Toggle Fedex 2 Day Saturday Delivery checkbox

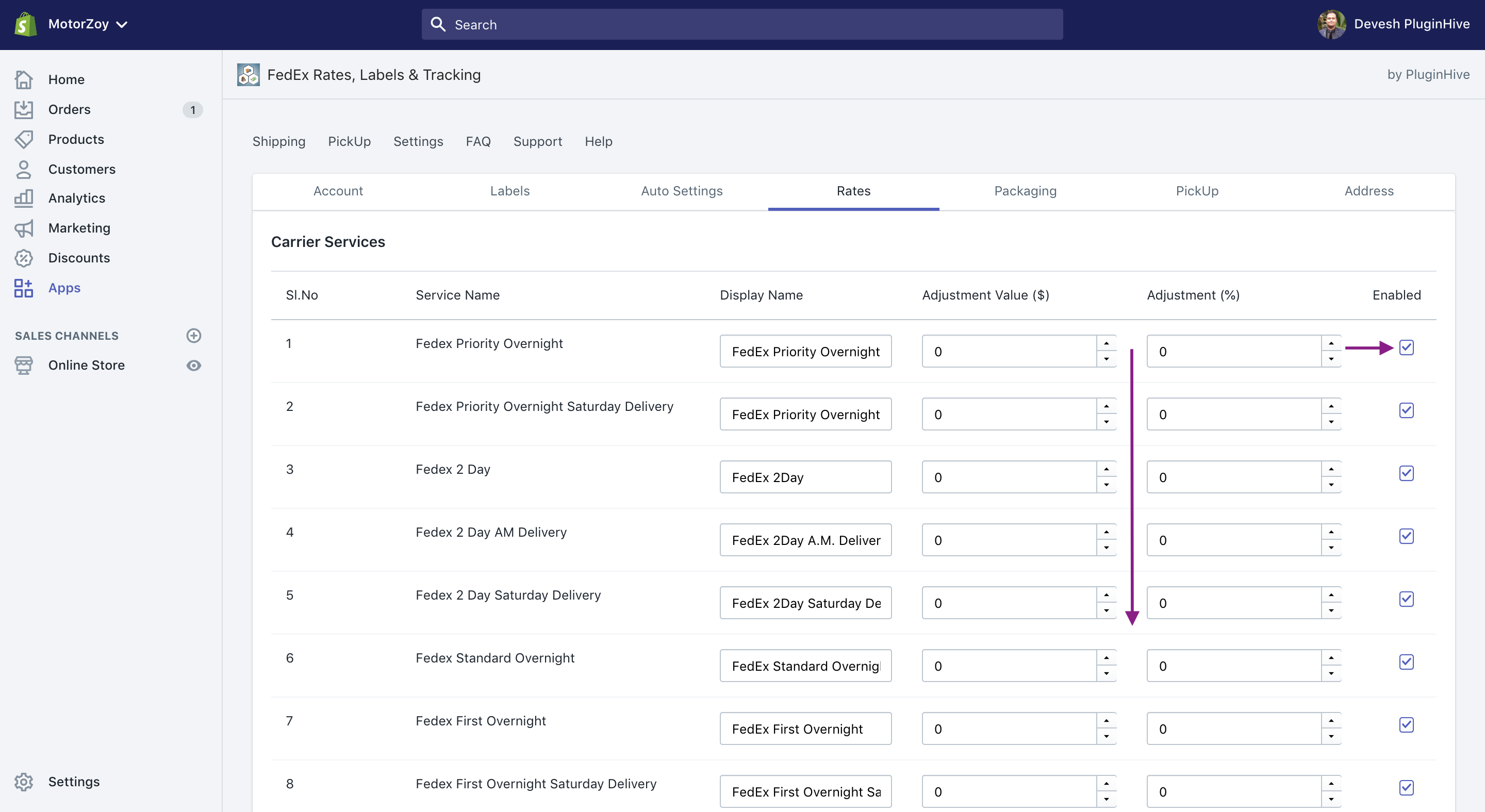pos(1407,599)
